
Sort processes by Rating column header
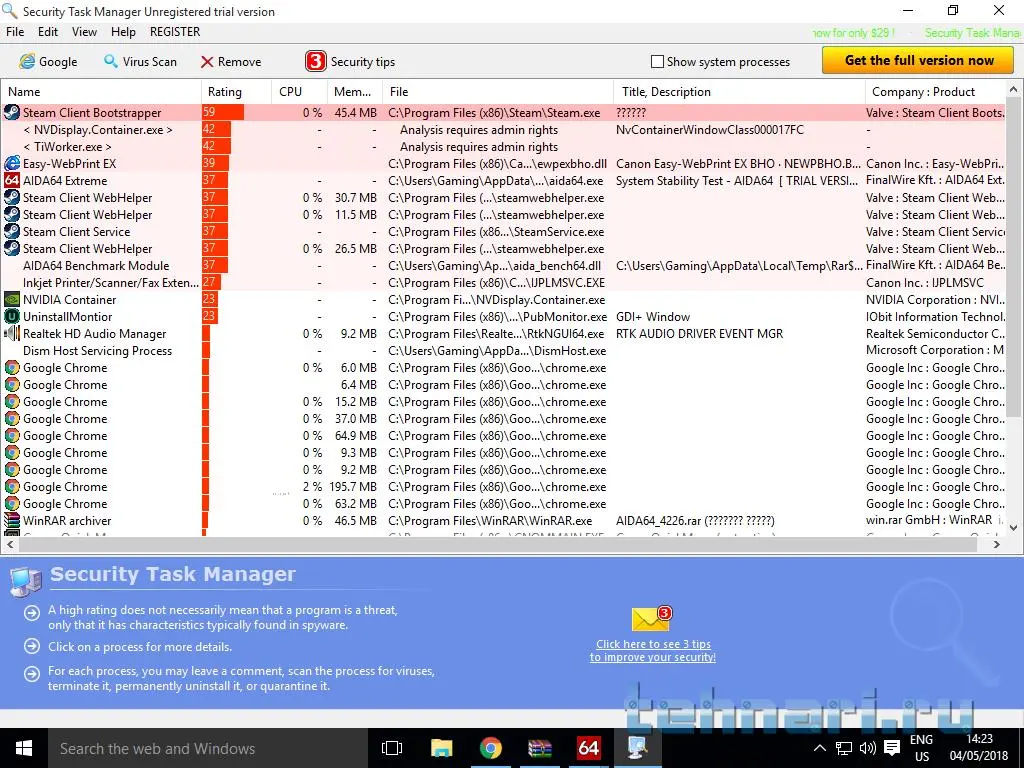236,91
